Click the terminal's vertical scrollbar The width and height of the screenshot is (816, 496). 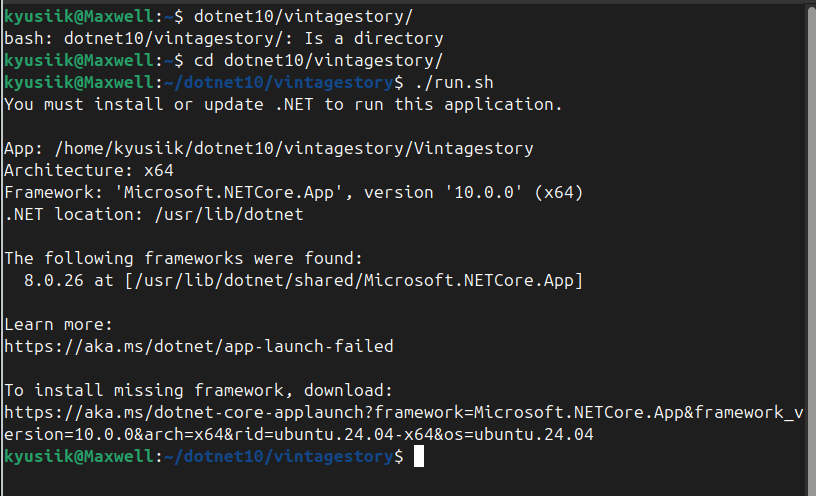tap(811, 250)
